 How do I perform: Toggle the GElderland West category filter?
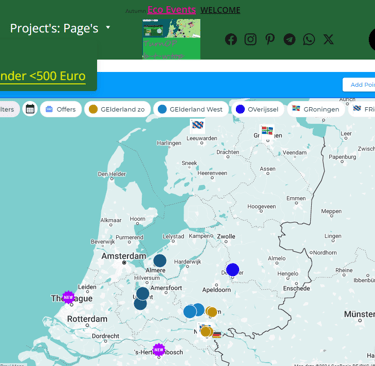pos(191,109)
